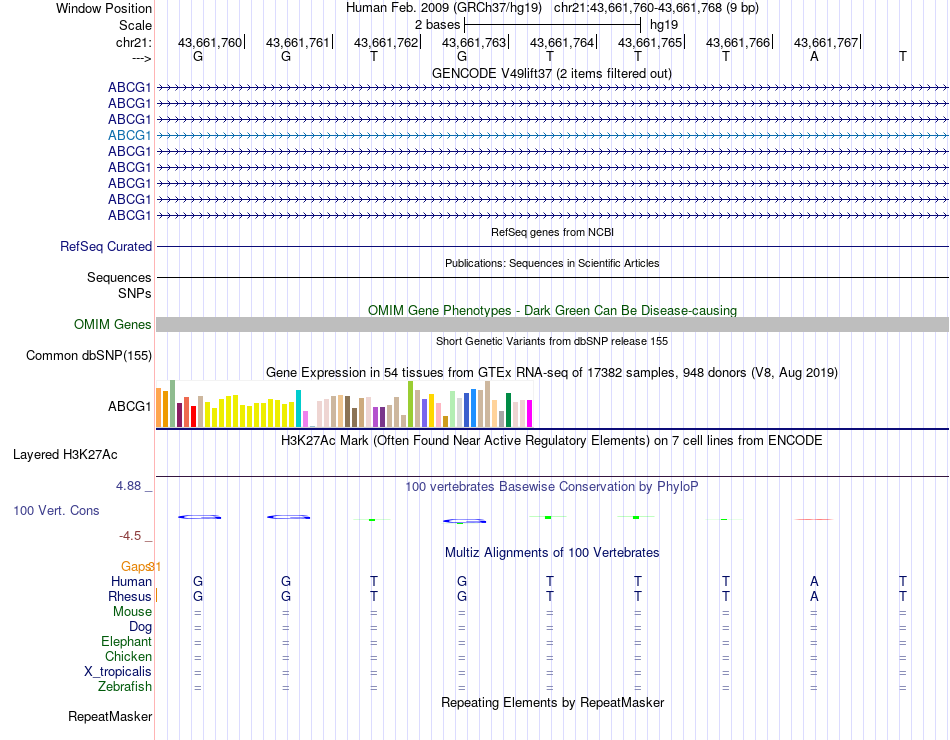
Task: Click the light-blue highlighted ABCG1 transcript label
Action: tap(129, 135)
